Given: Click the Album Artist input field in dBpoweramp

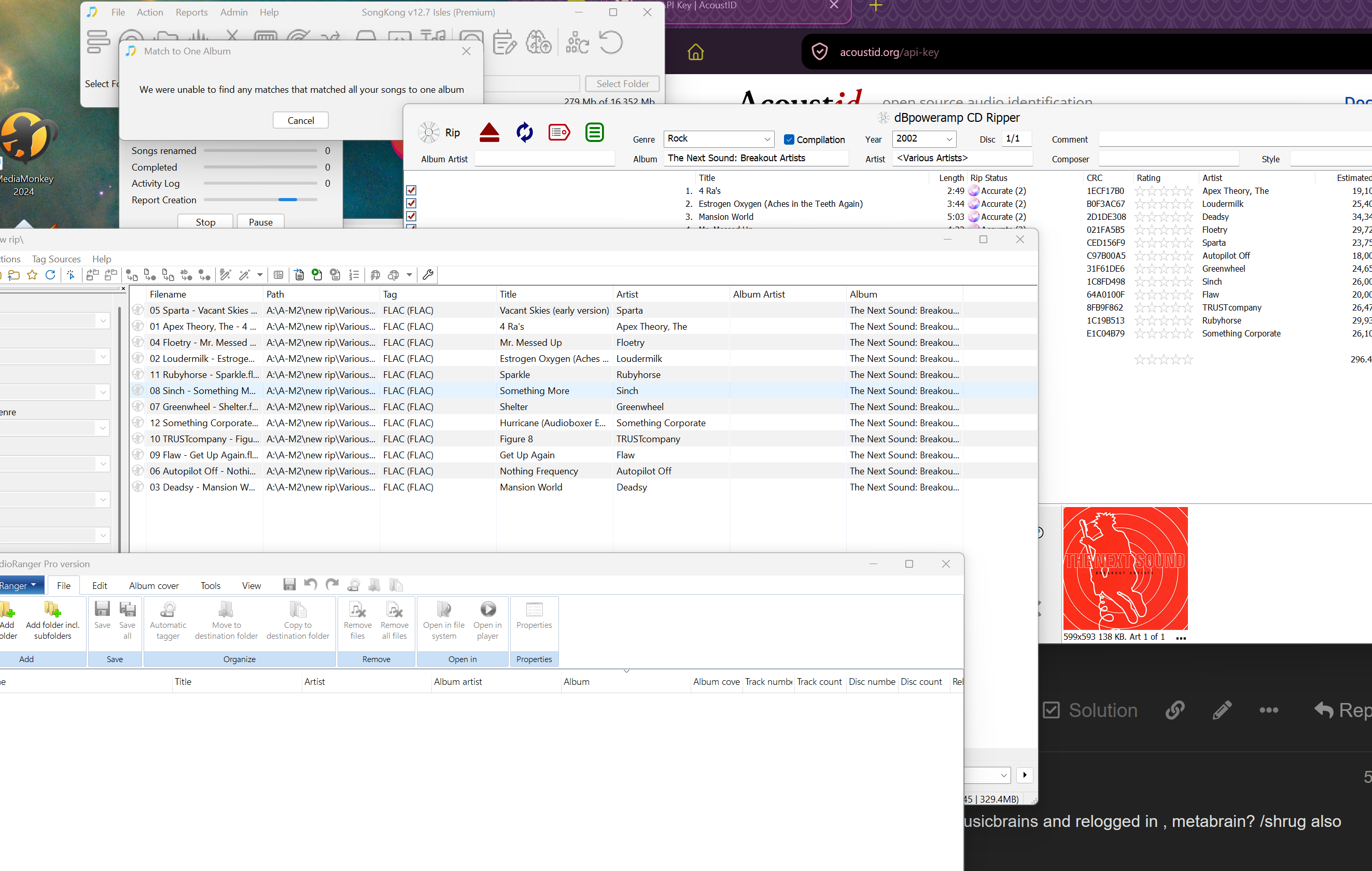Looking at the screenshot, I should click(544, 159).
